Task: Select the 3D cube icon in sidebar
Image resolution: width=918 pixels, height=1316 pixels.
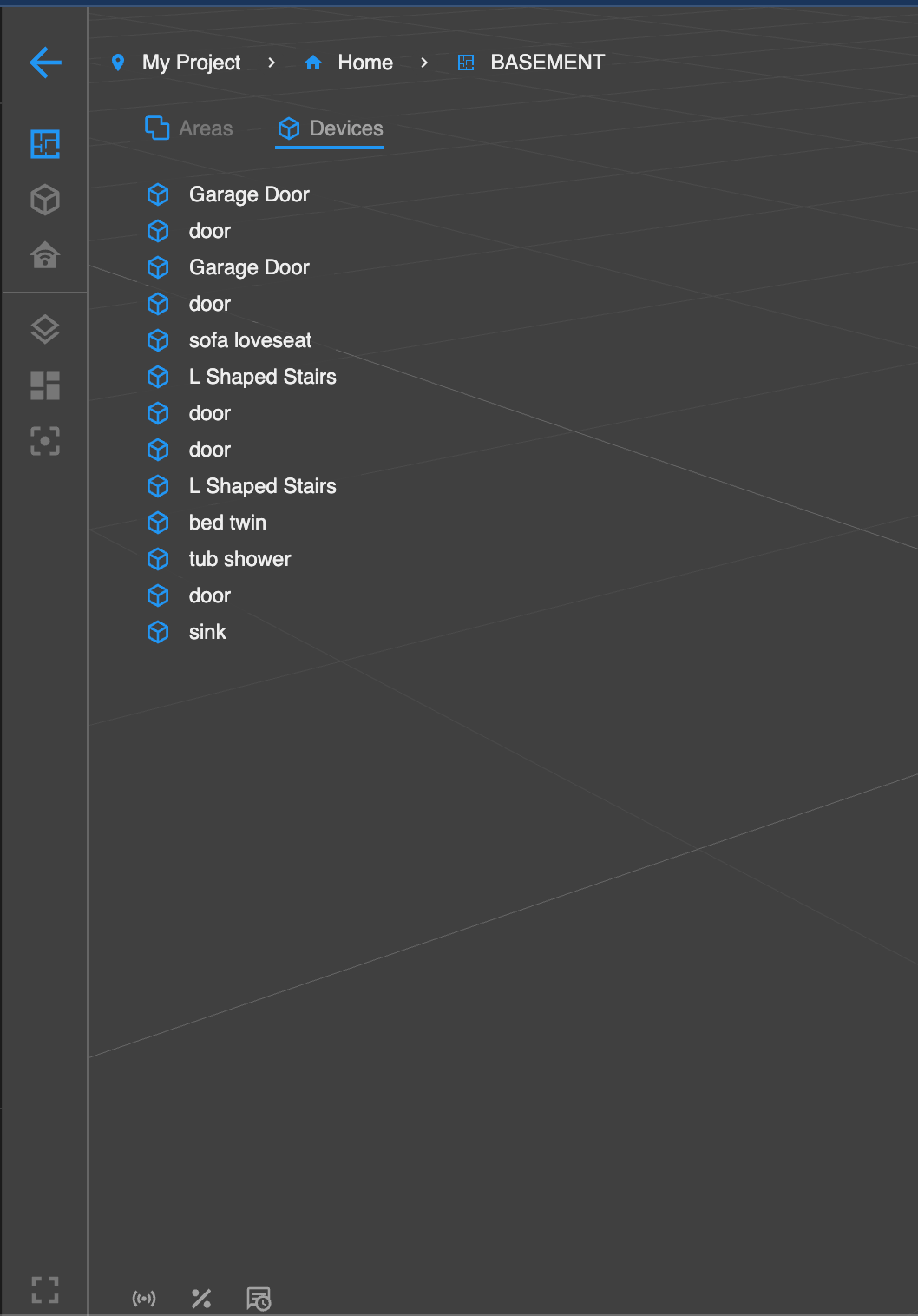Action: (x=45, y=200)
